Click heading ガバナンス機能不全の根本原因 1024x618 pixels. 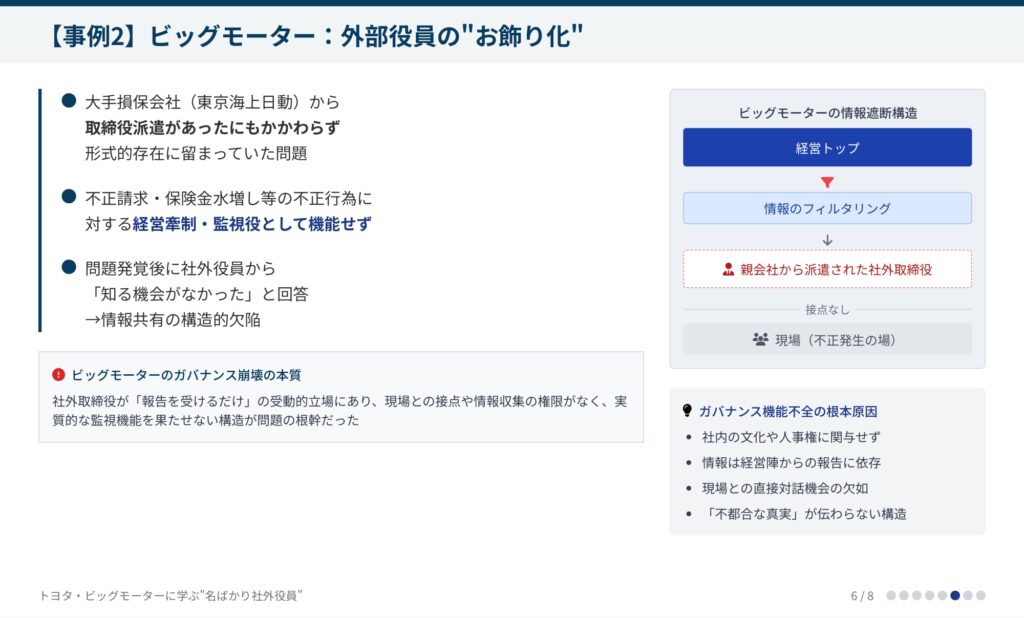tap(788, 412)
